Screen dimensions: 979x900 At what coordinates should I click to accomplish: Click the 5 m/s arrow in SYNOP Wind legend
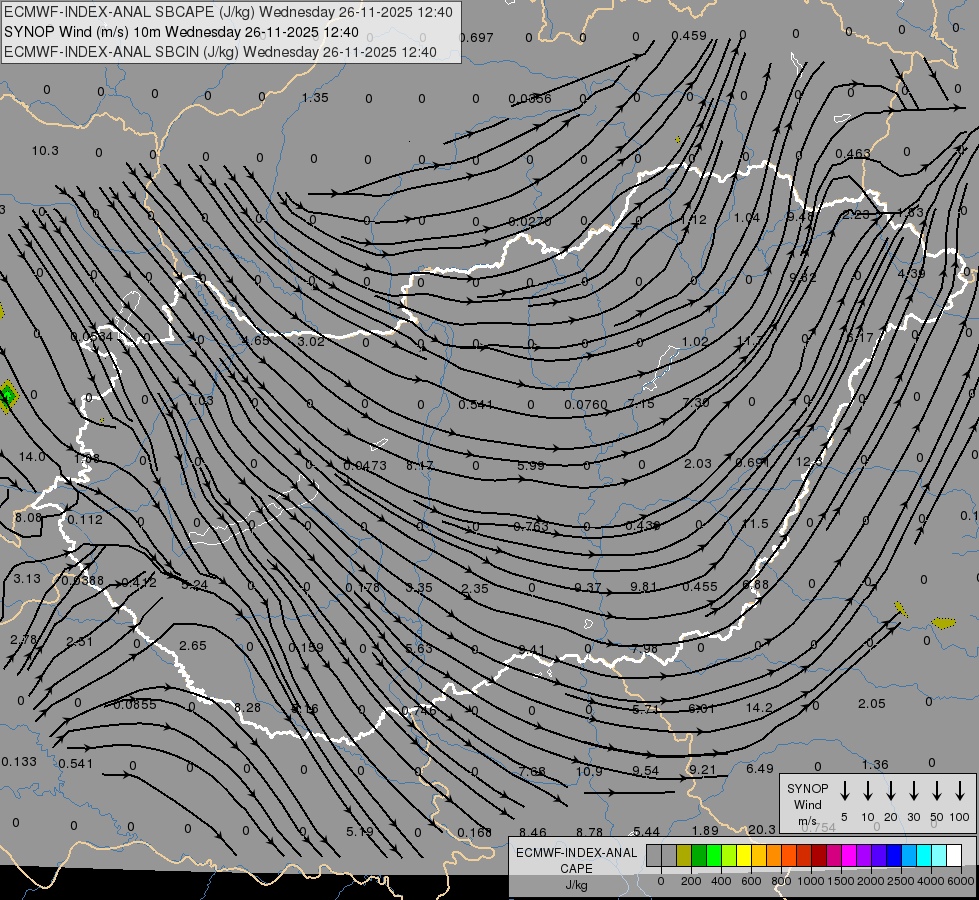tap(845, 791)
